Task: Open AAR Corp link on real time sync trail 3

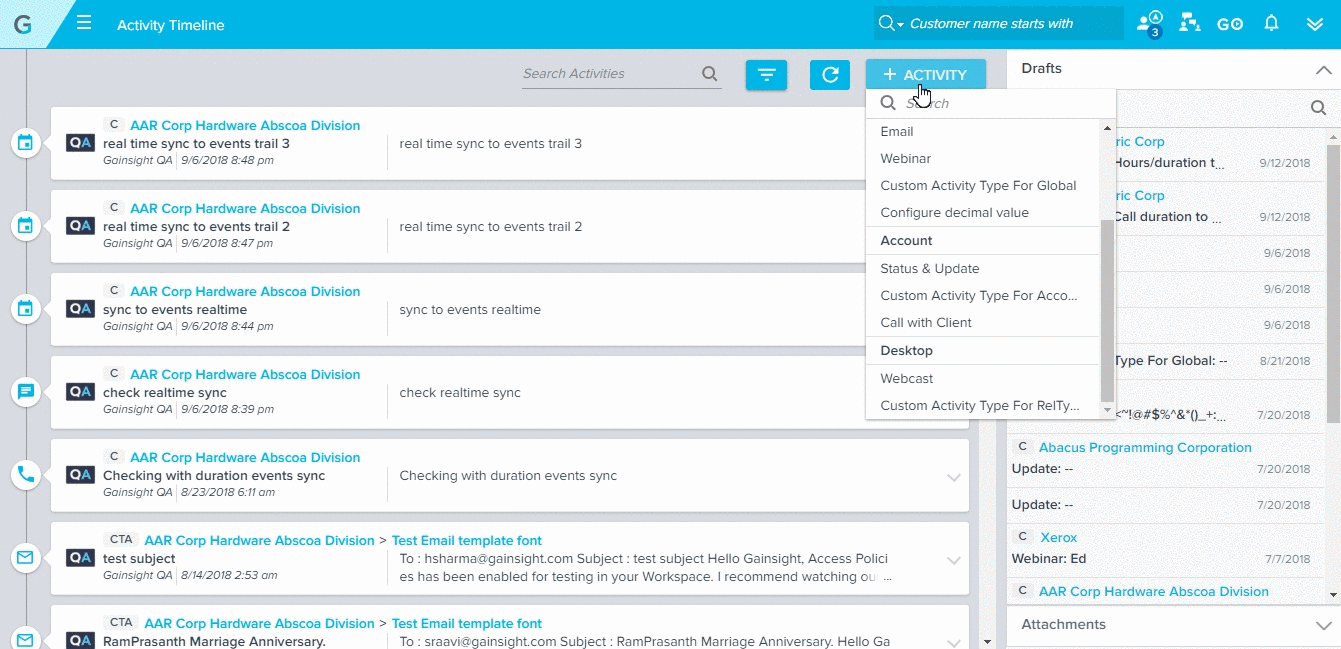Action: pyautogui.click(x=245, y=126)
